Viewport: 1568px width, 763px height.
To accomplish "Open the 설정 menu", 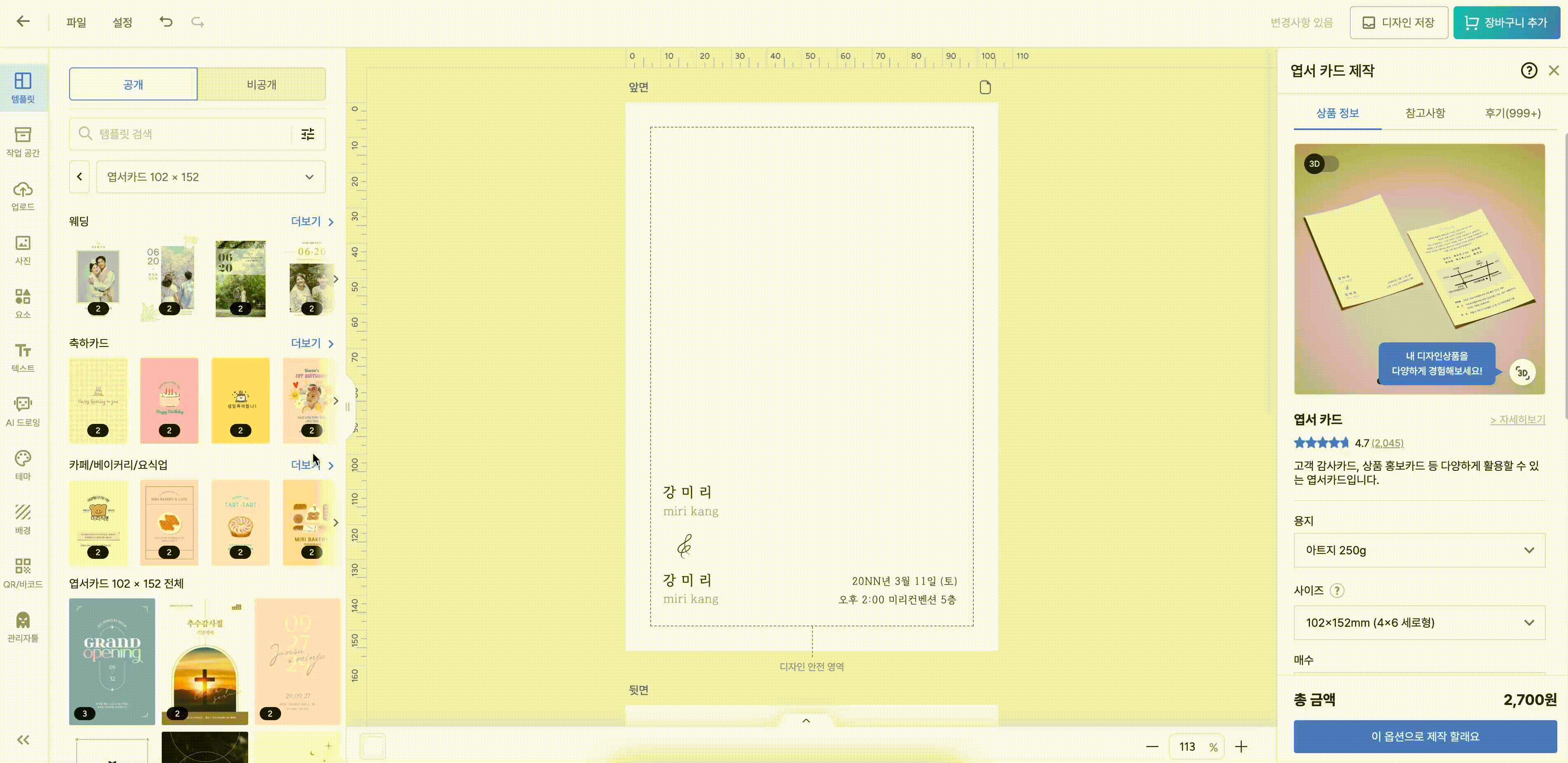I will [x=122, y=21].
